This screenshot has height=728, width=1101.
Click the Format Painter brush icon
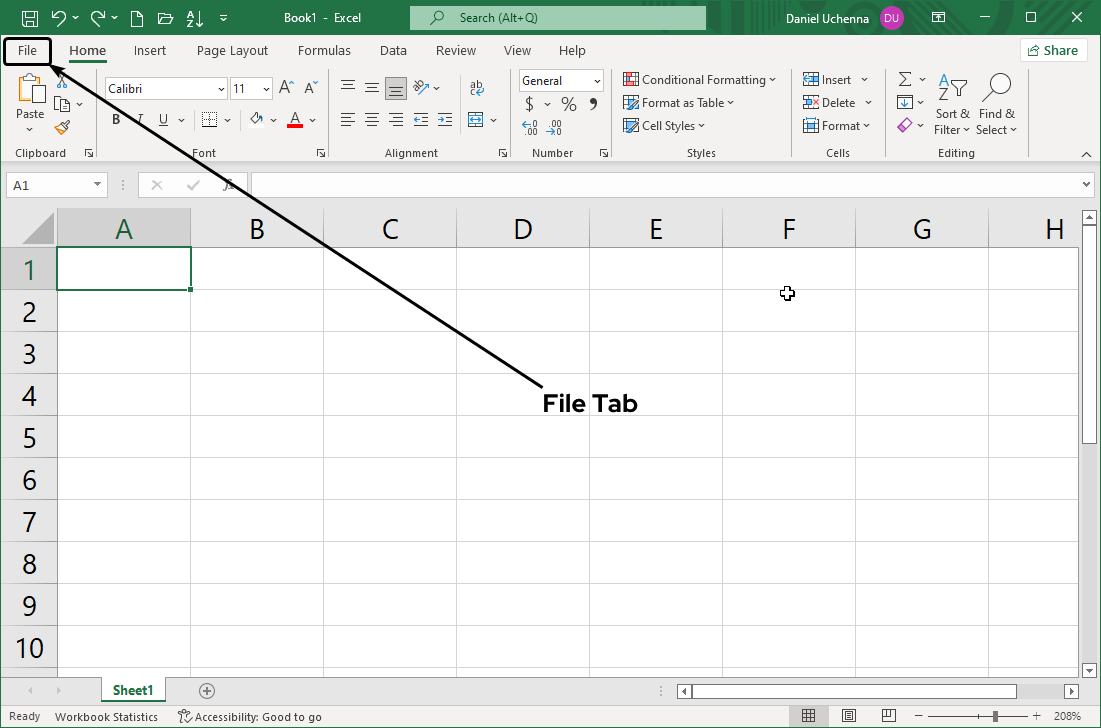[62, 128]
